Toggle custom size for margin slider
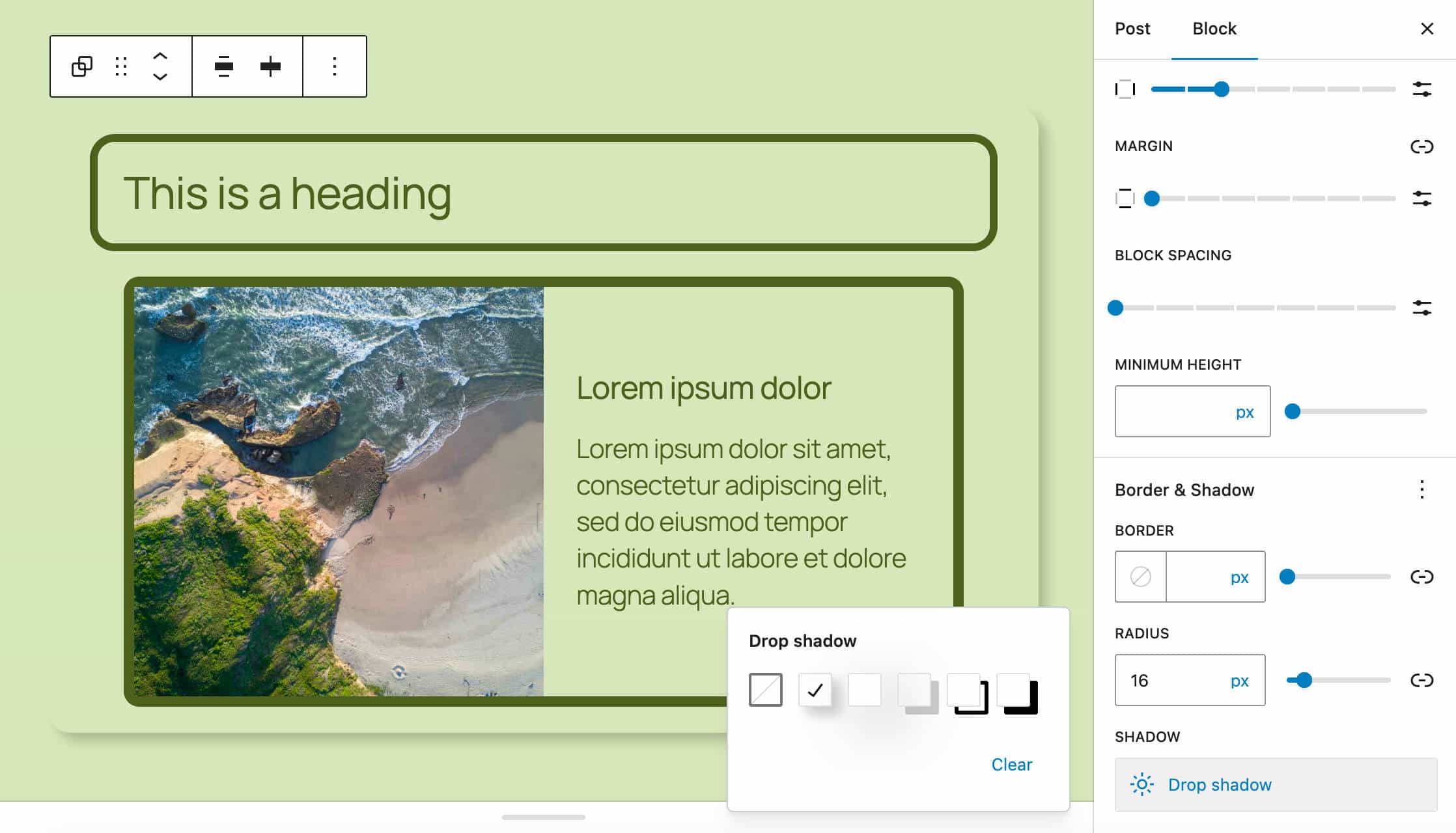The height and width of the screenshot is (833, 1456). (1421, 198)
